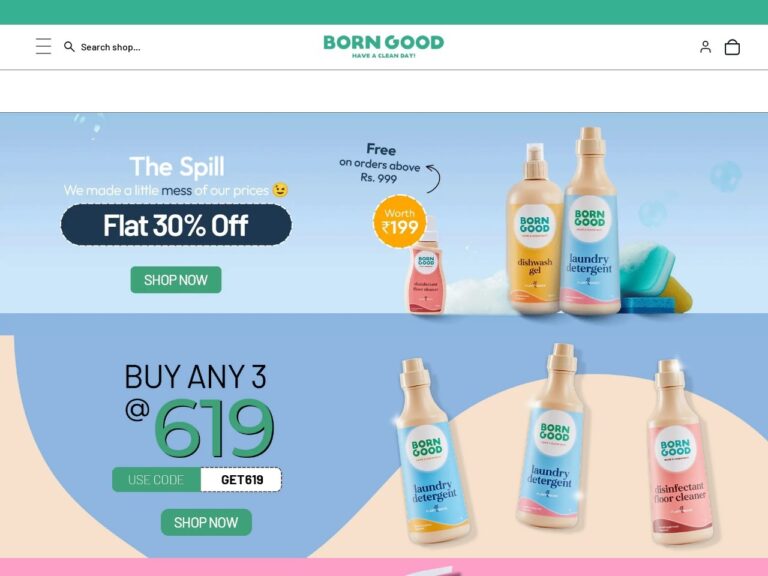The width and height of the screenshot is (768, 576).
Task: Click the small disinfectant floor cleaner bottle
Action: pyautogui.click(x=426, y=267)
